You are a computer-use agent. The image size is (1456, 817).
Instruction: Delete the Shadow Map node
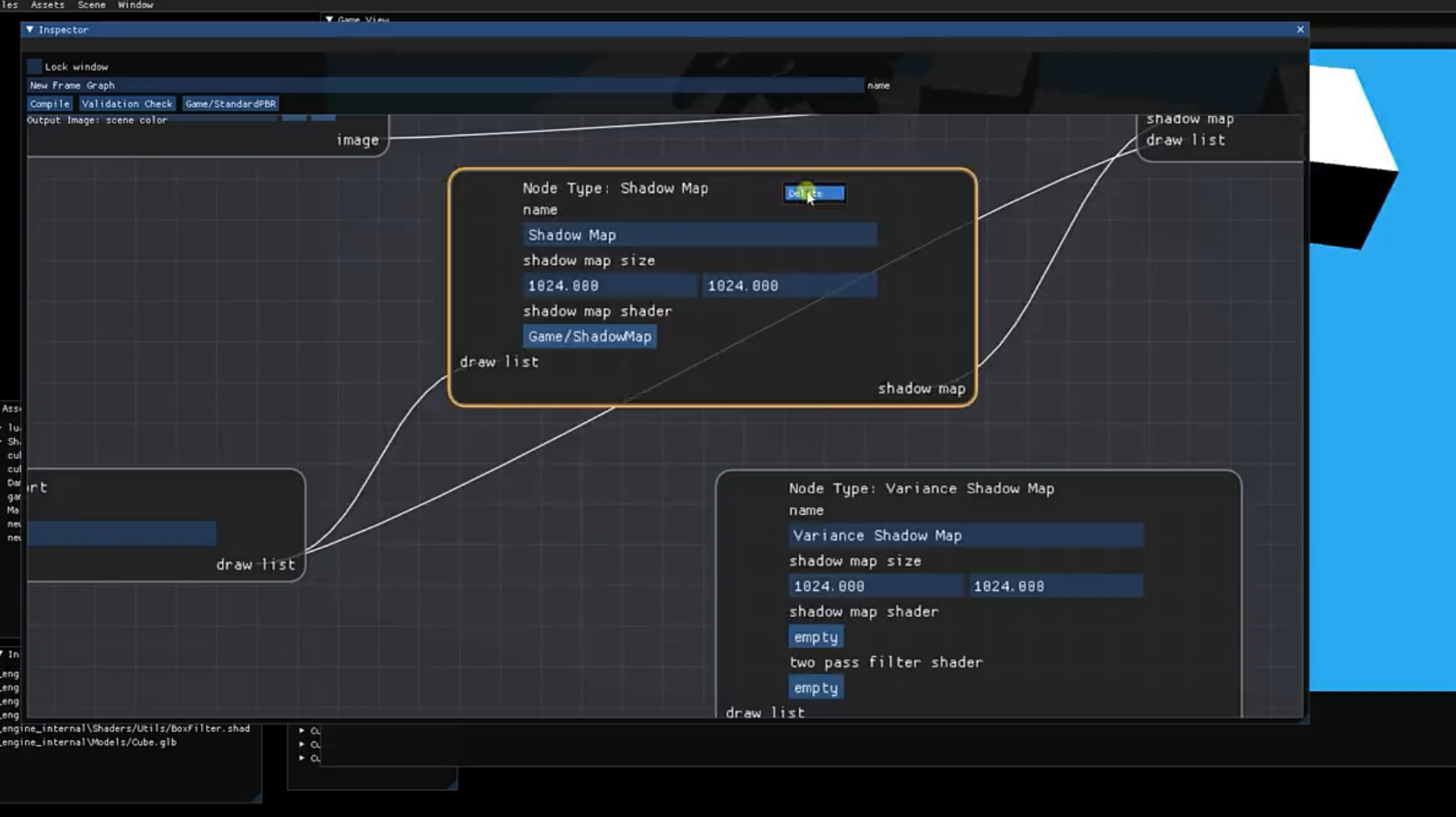pos(814,194)
